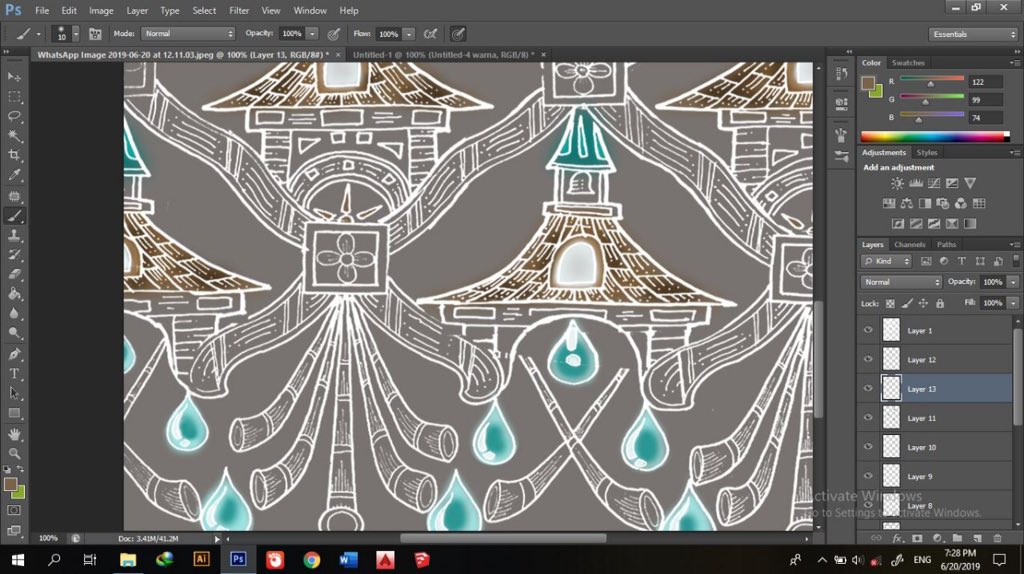Select the Pen tool

tap(14, 354)
